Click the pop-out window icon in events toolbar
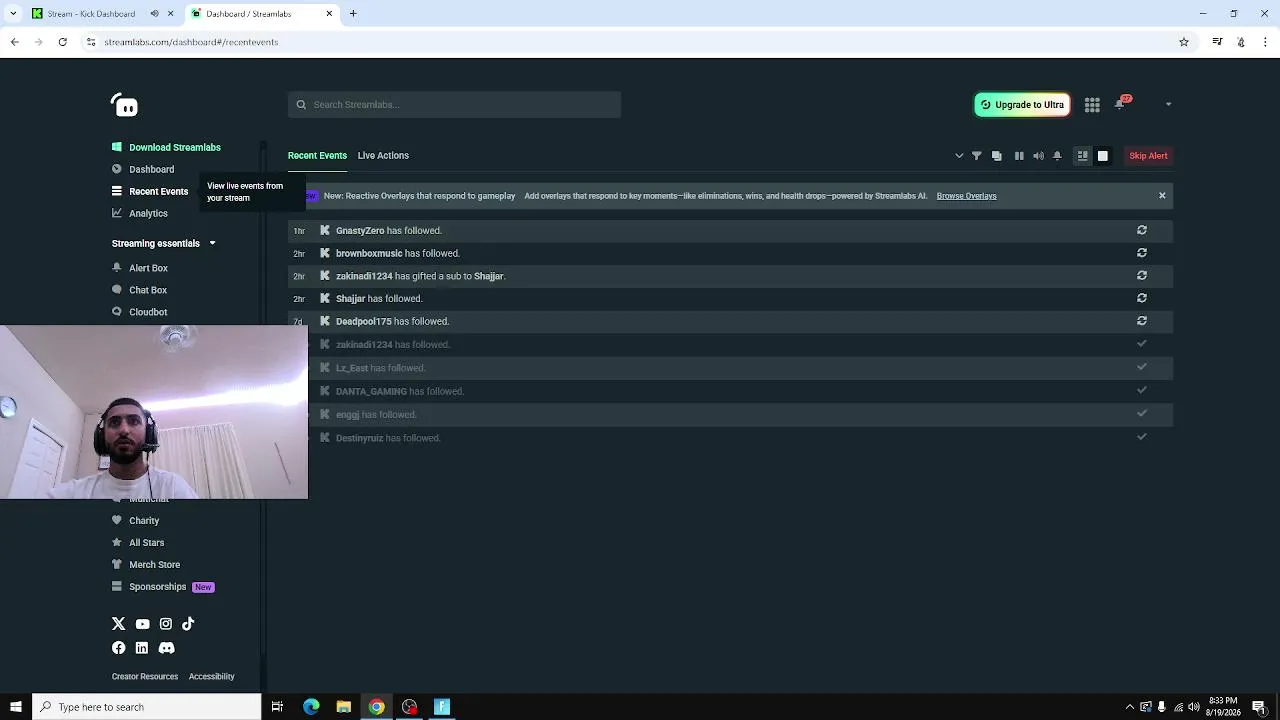 (997, 156)
